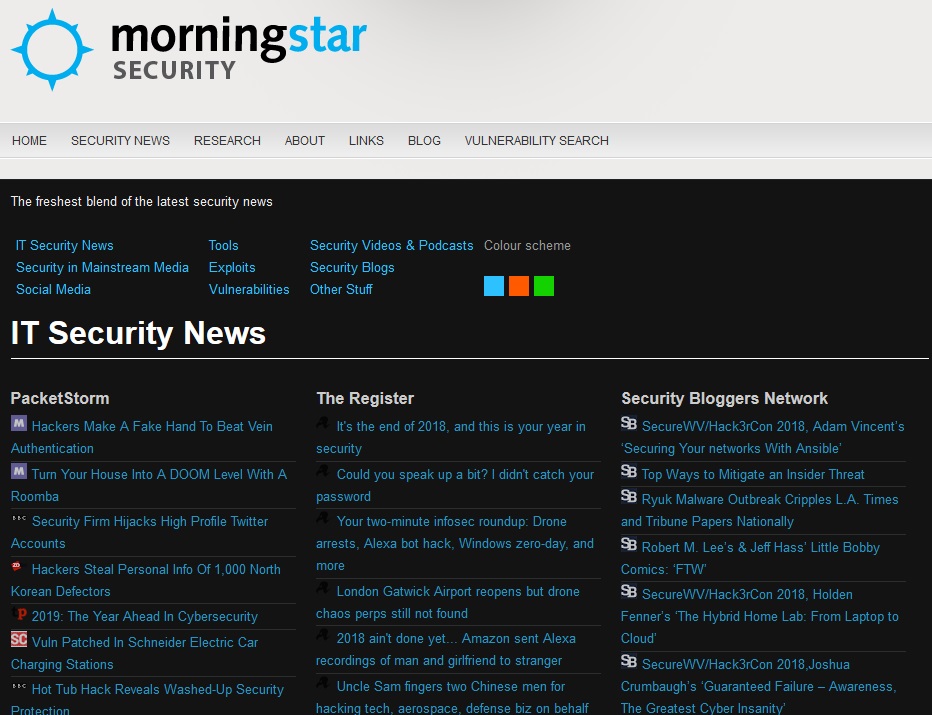Open 'Ryuk Malware Outbreak Cripples L.A. Times' article
This screenshot has width=932, height=715.
(760, 510)
